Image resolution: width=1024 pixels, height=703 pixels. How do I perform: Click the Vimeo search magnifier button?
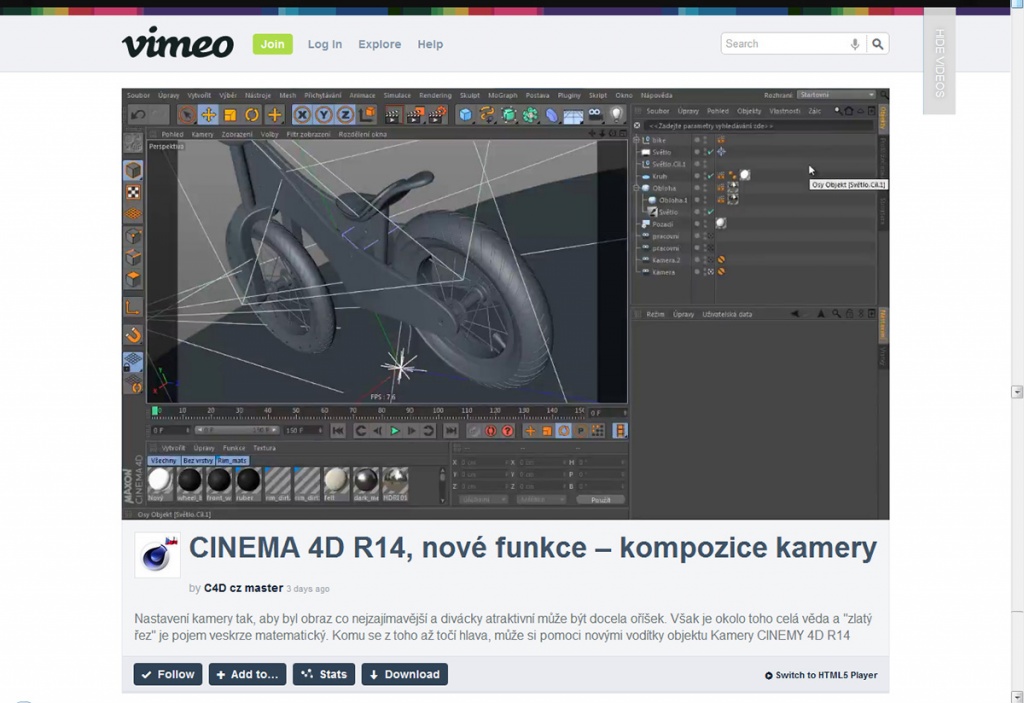pos(878,44)
